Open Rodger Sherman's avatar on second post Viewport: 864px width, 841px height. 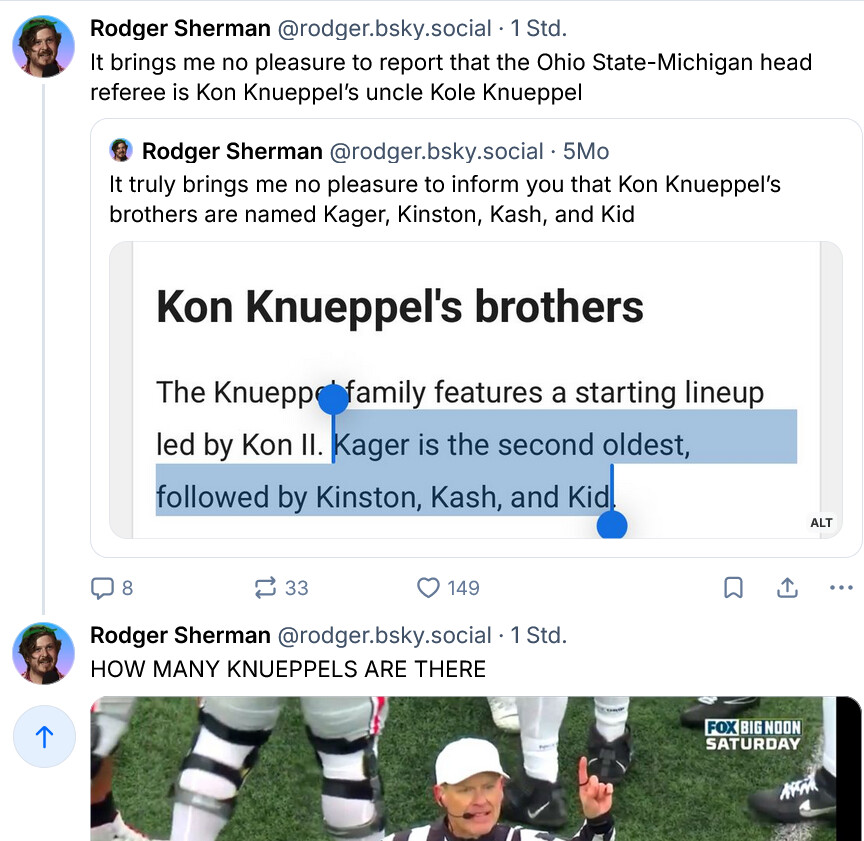(x=43, y=653)
